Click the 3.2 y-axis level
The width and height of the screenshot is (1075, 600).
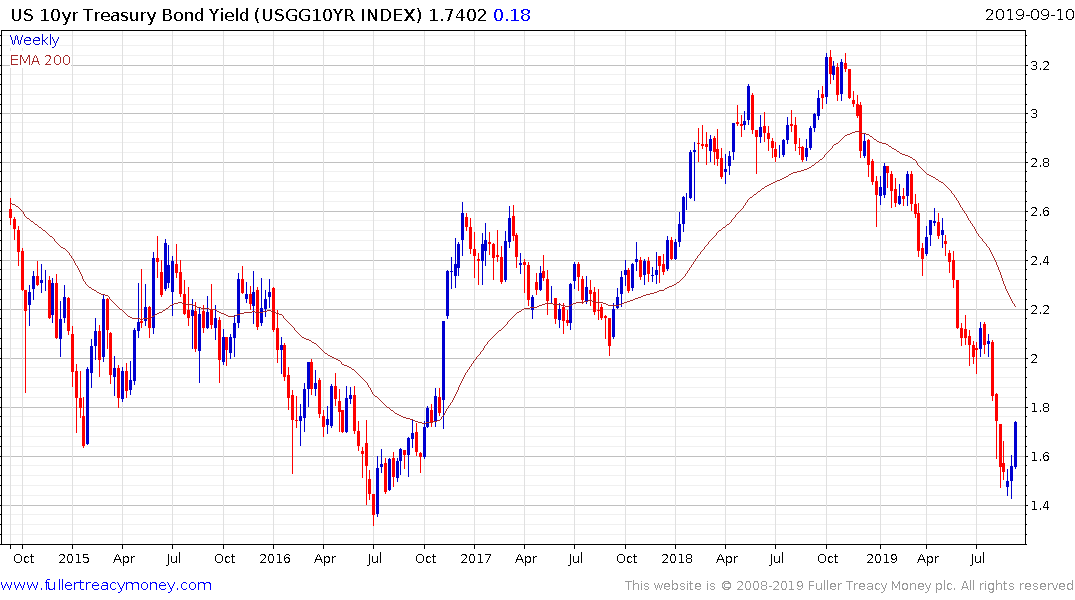[1040, 66]
